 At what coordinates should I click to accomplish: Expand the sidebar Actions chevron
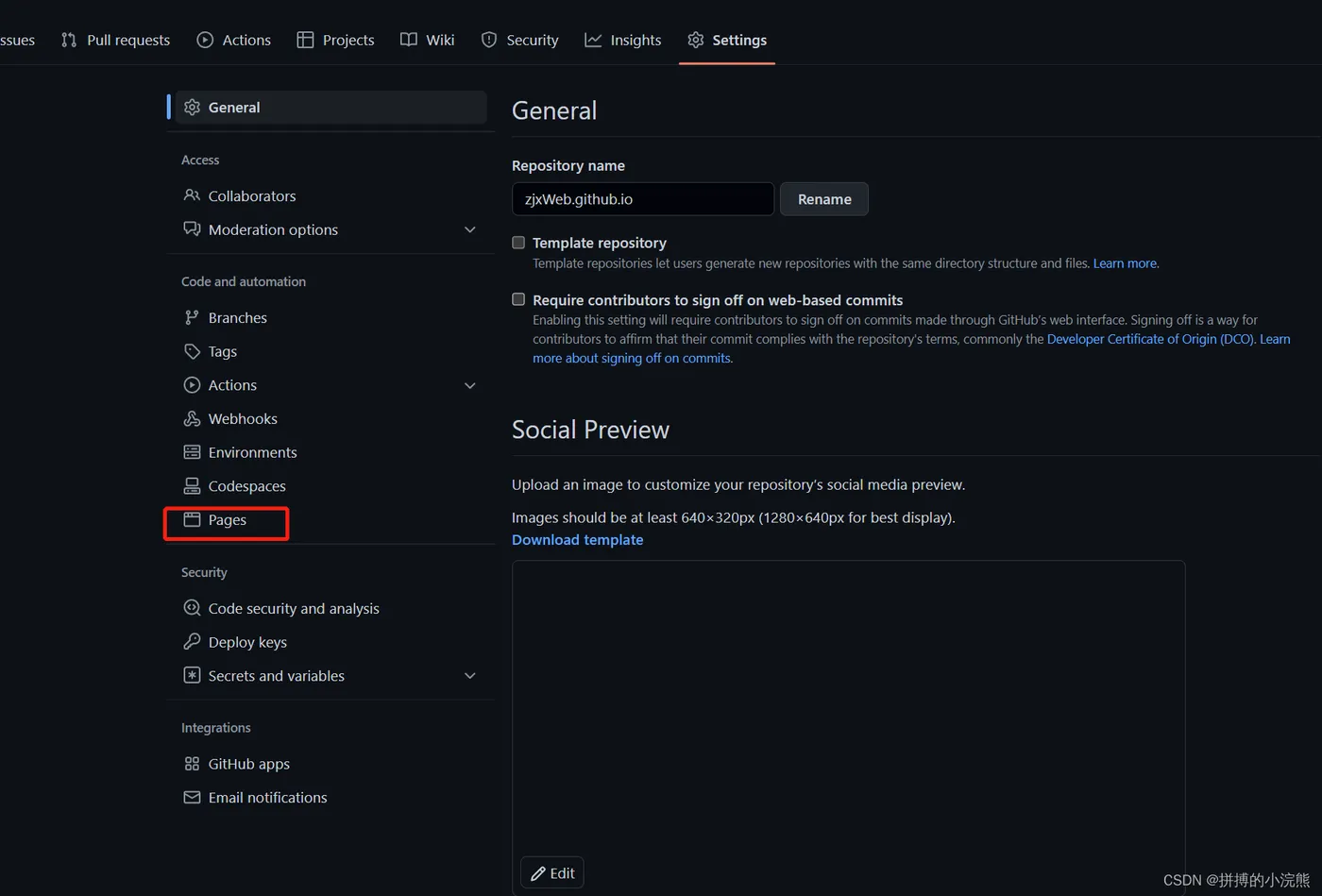pos(470,385)
